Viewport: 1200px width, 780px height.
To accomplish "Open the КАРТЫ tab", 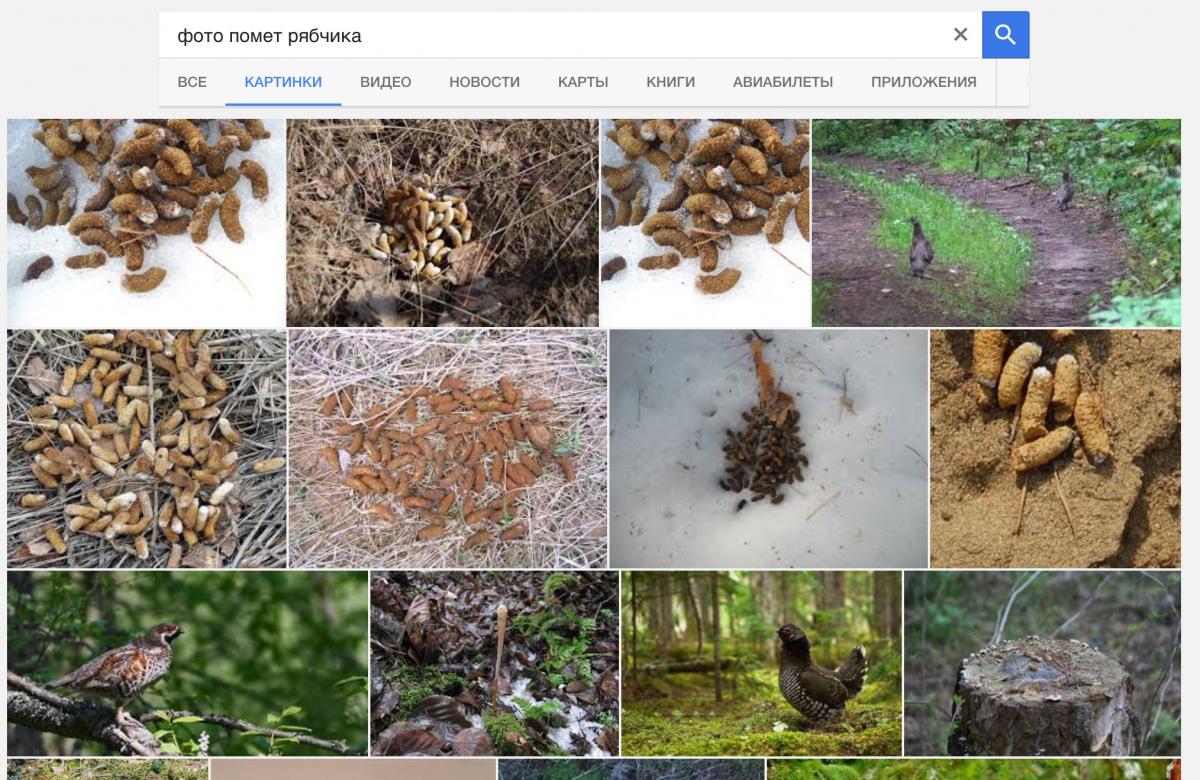I will [583, 82].
